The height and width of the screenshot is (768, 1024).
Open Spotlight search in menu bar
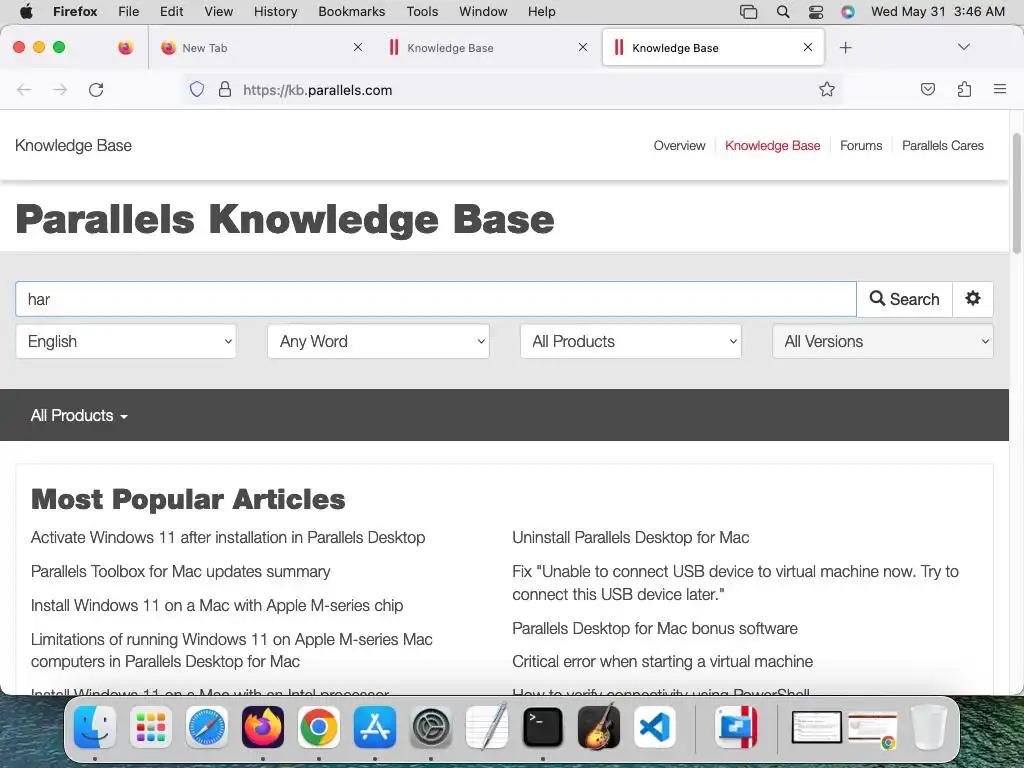782,11
